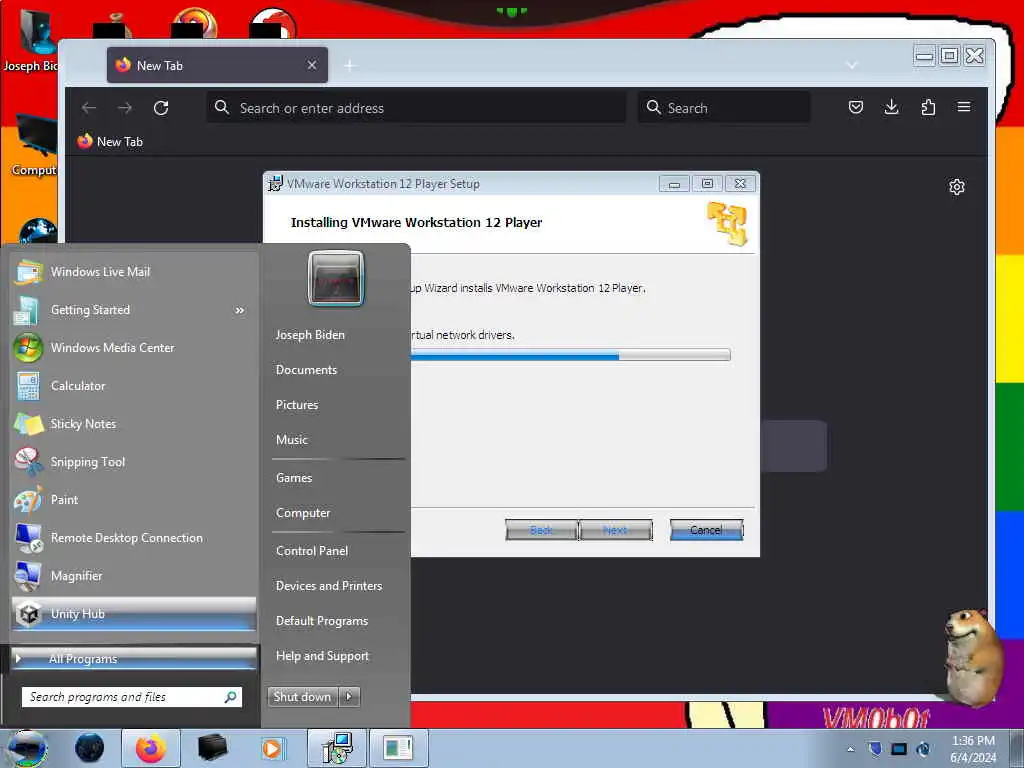This screenshot has width=1024, height=768.
Task: Click the user account picture in Start menu
Action: point(336,278)
